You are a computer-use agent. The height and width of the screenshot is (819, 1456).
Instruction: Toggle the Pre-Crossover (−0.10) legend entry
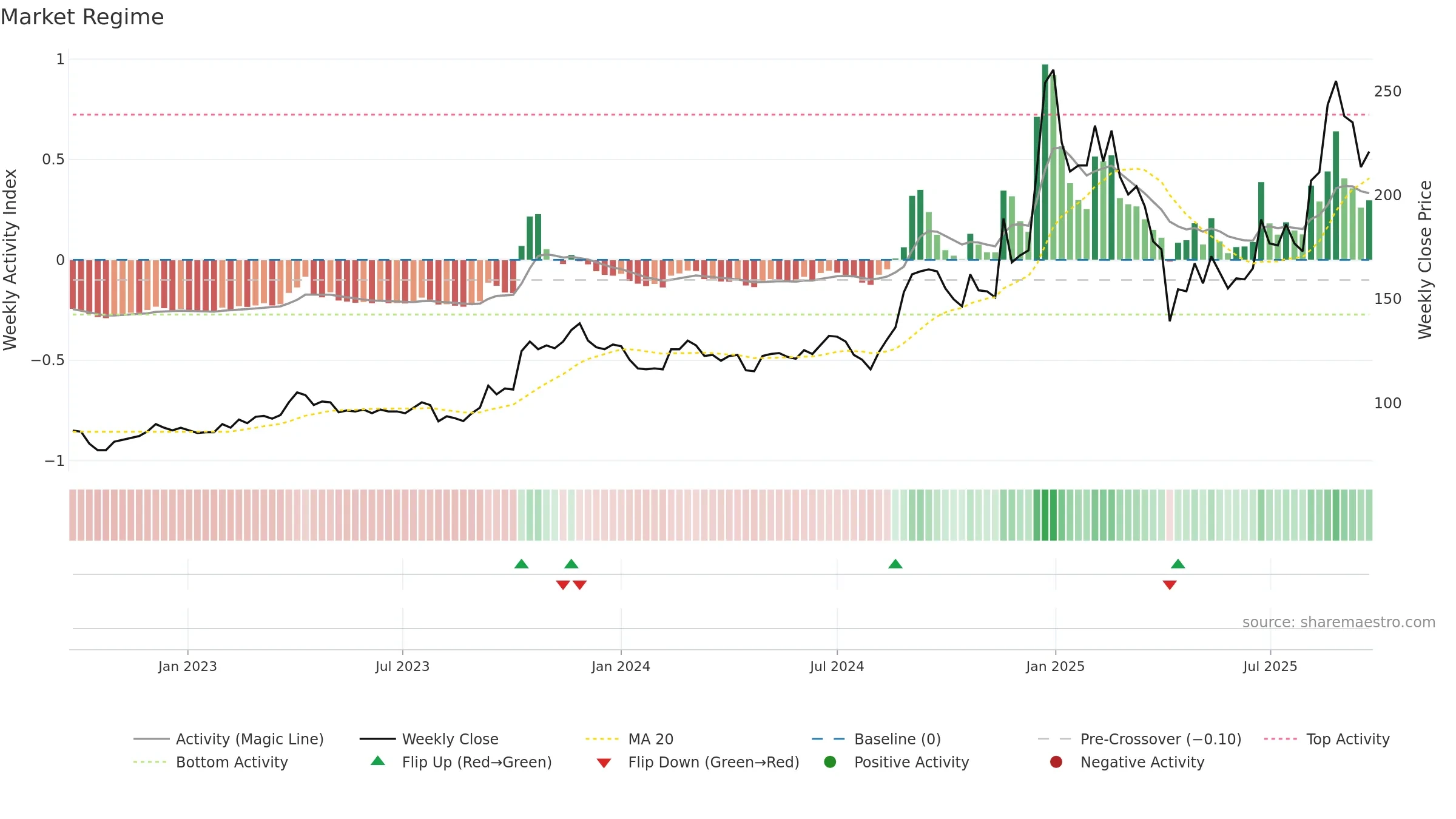pos(1139,739)
